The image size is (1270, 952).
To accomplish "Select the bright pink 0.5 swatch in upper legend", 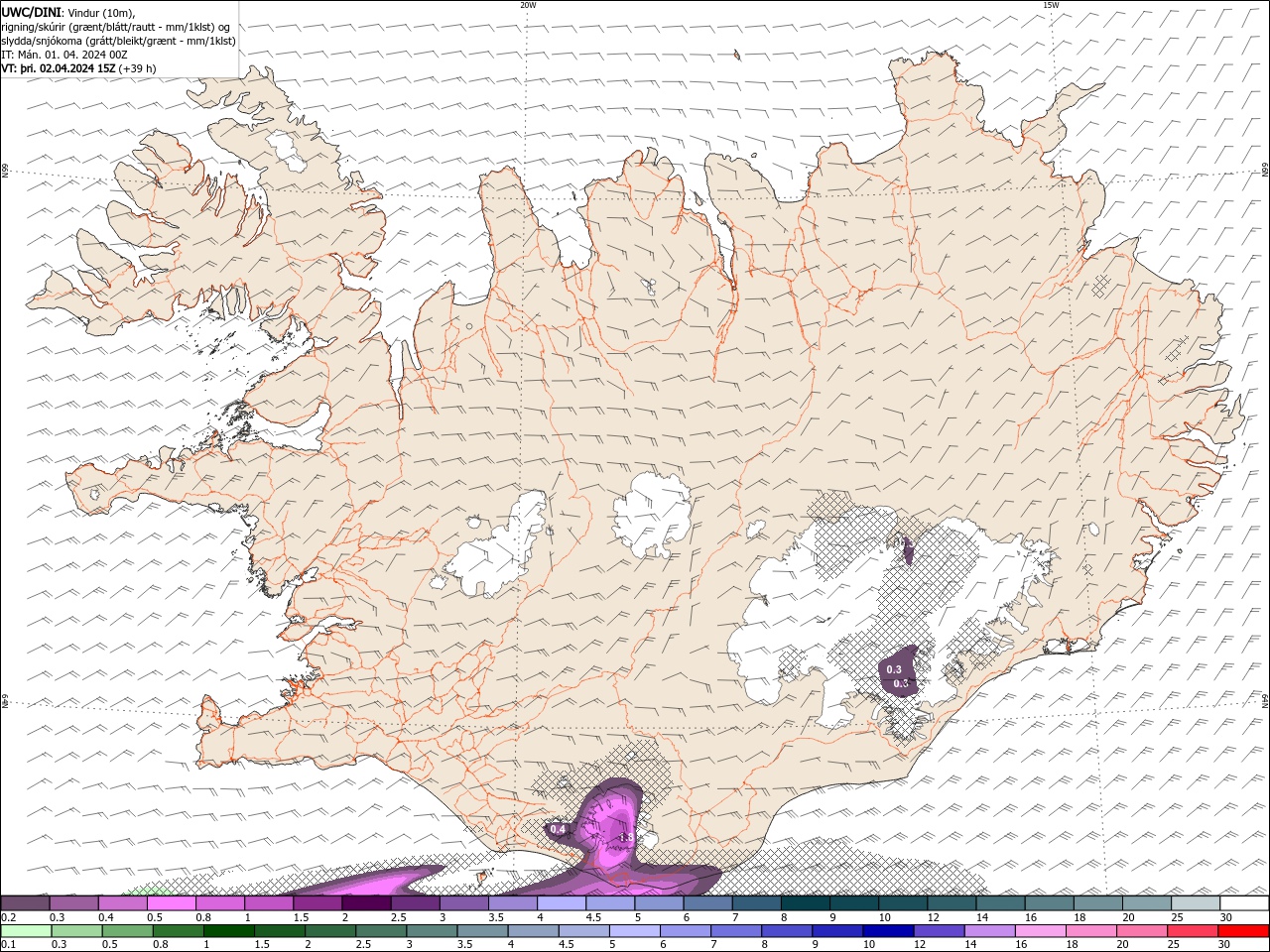I will (x=173, y=903).
